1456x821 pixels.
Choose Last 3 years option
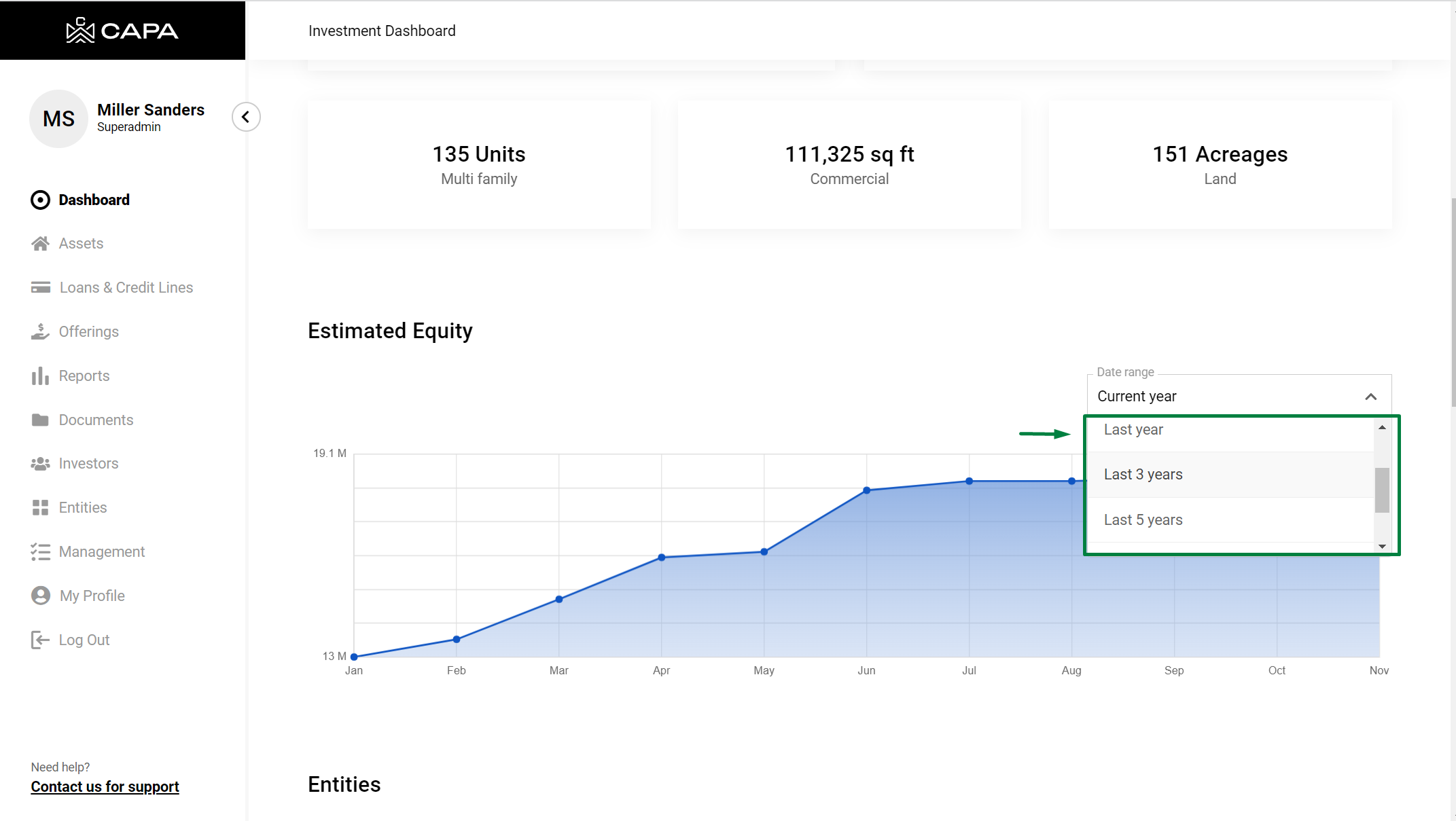pos(1143,475)
